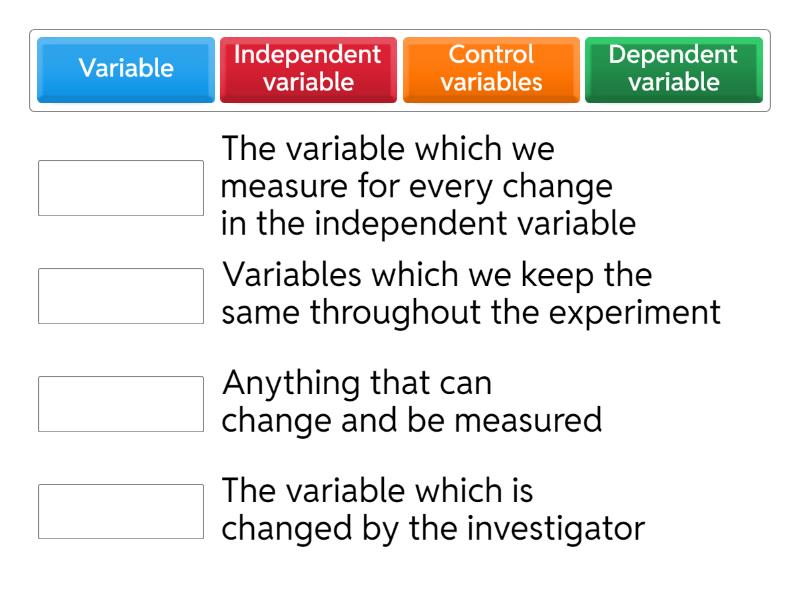
Task: Choose the Dependent variable tile
Action: click(x=673, y=69)
